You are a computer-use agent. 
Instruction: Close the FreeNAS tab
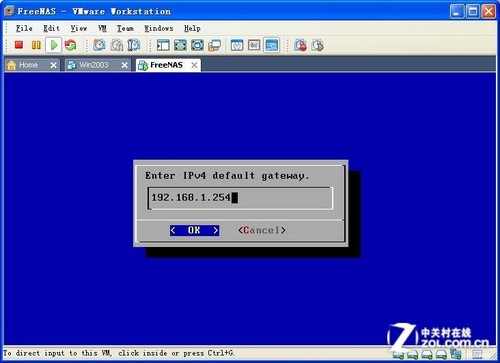[x=194, y=65]
